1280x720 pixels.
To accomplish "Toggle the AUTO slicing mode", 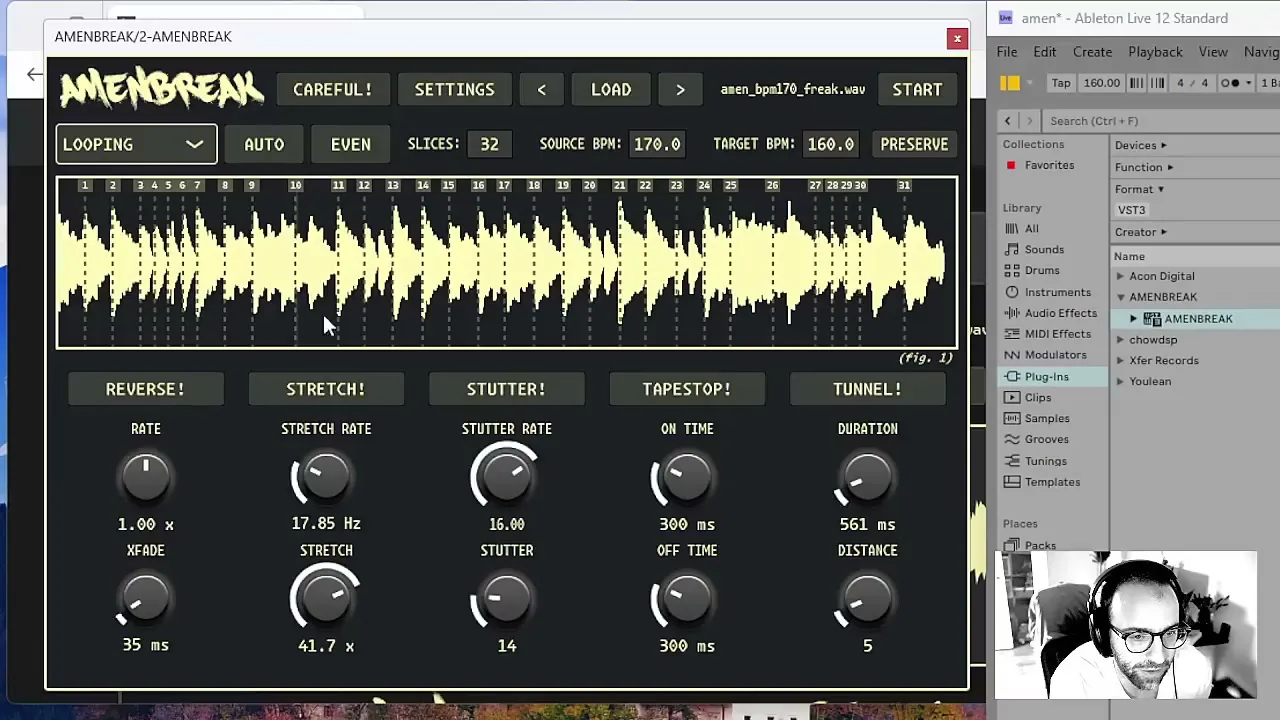I will 264,144.
